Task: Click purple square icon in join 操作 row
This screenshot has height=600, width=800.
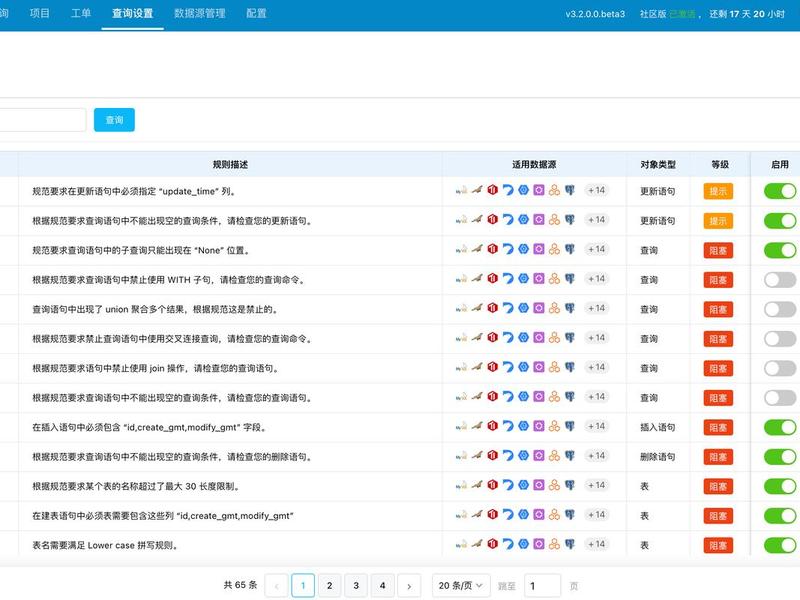Action: [539, 367]
